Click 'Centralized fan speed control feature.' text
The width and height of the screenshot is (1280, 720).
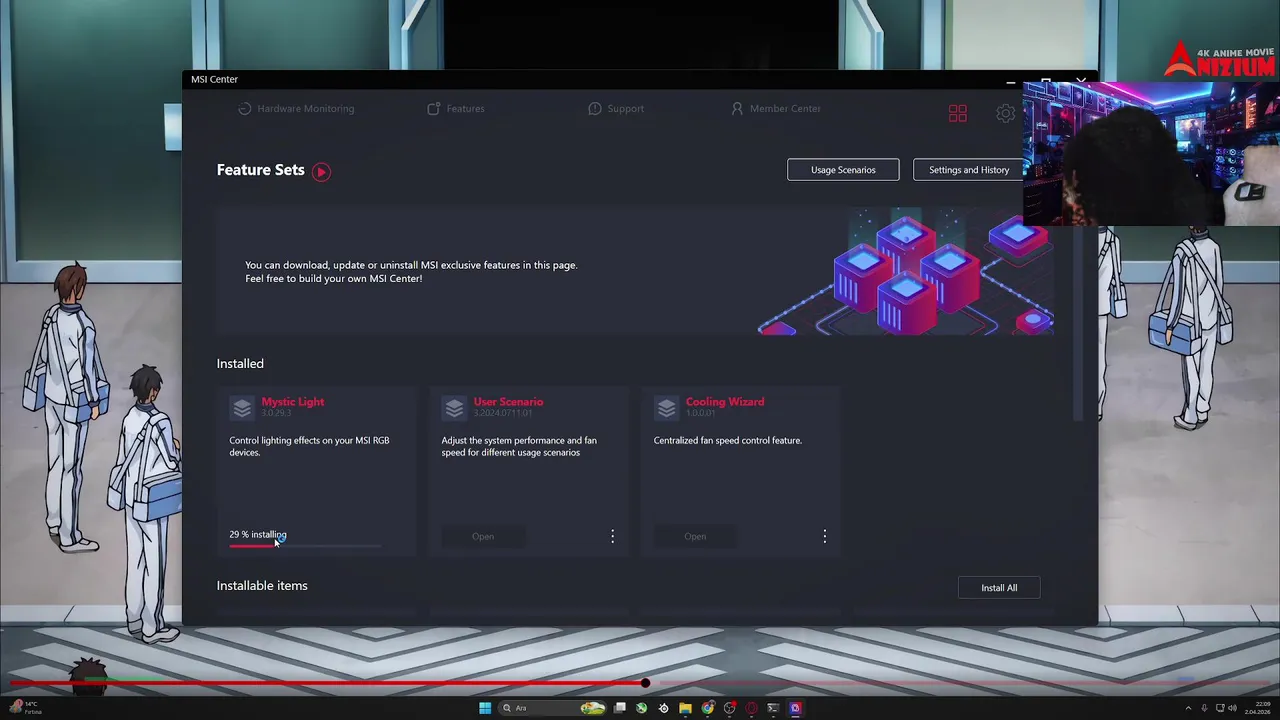click(728, 440)
